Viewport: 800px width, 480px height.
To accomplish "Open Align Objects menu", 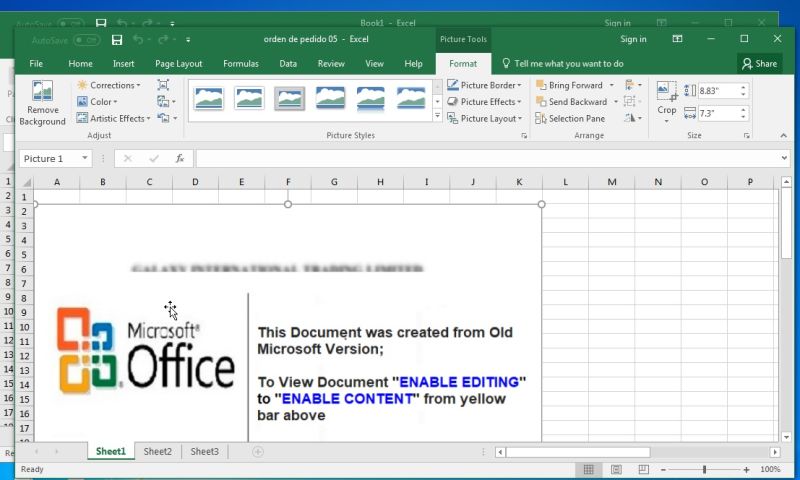I will (633, 85).
